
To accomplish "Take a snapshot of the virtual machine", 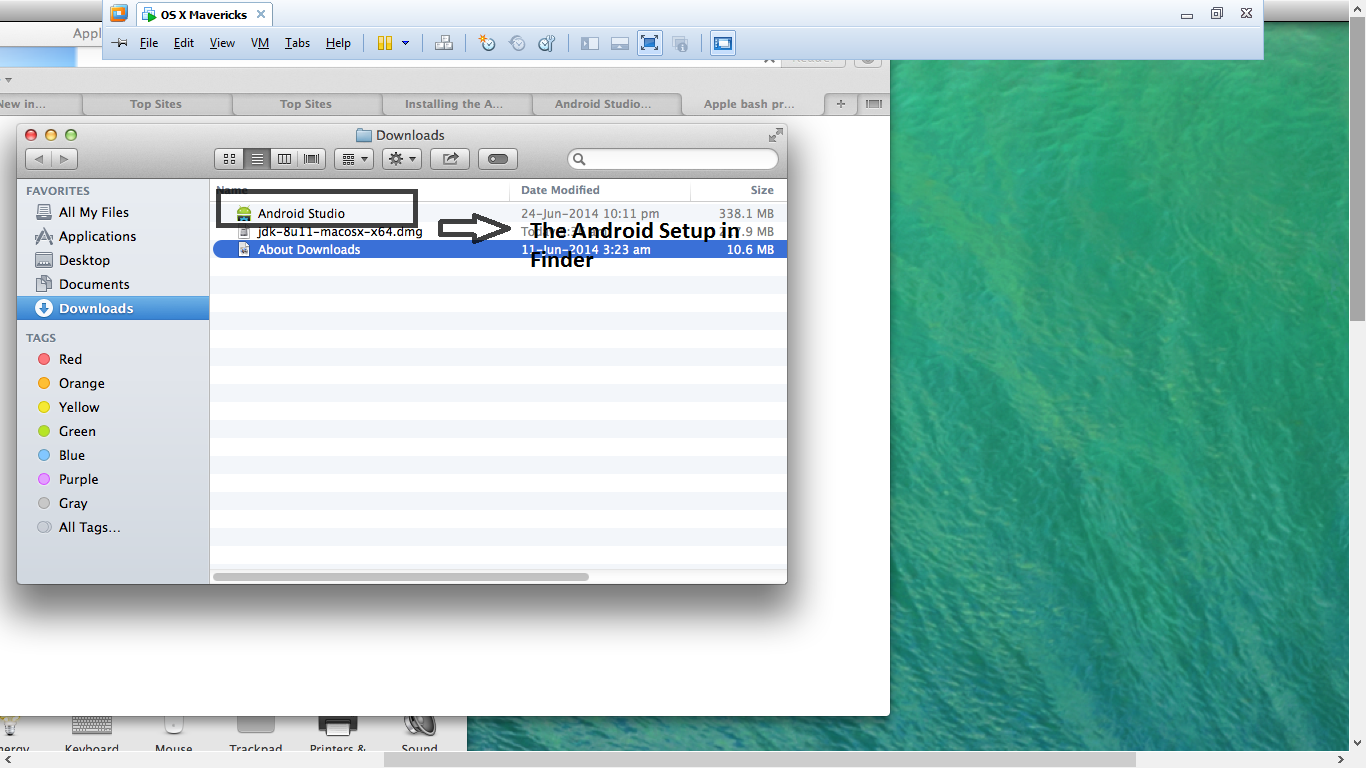I will coord(487,43).
